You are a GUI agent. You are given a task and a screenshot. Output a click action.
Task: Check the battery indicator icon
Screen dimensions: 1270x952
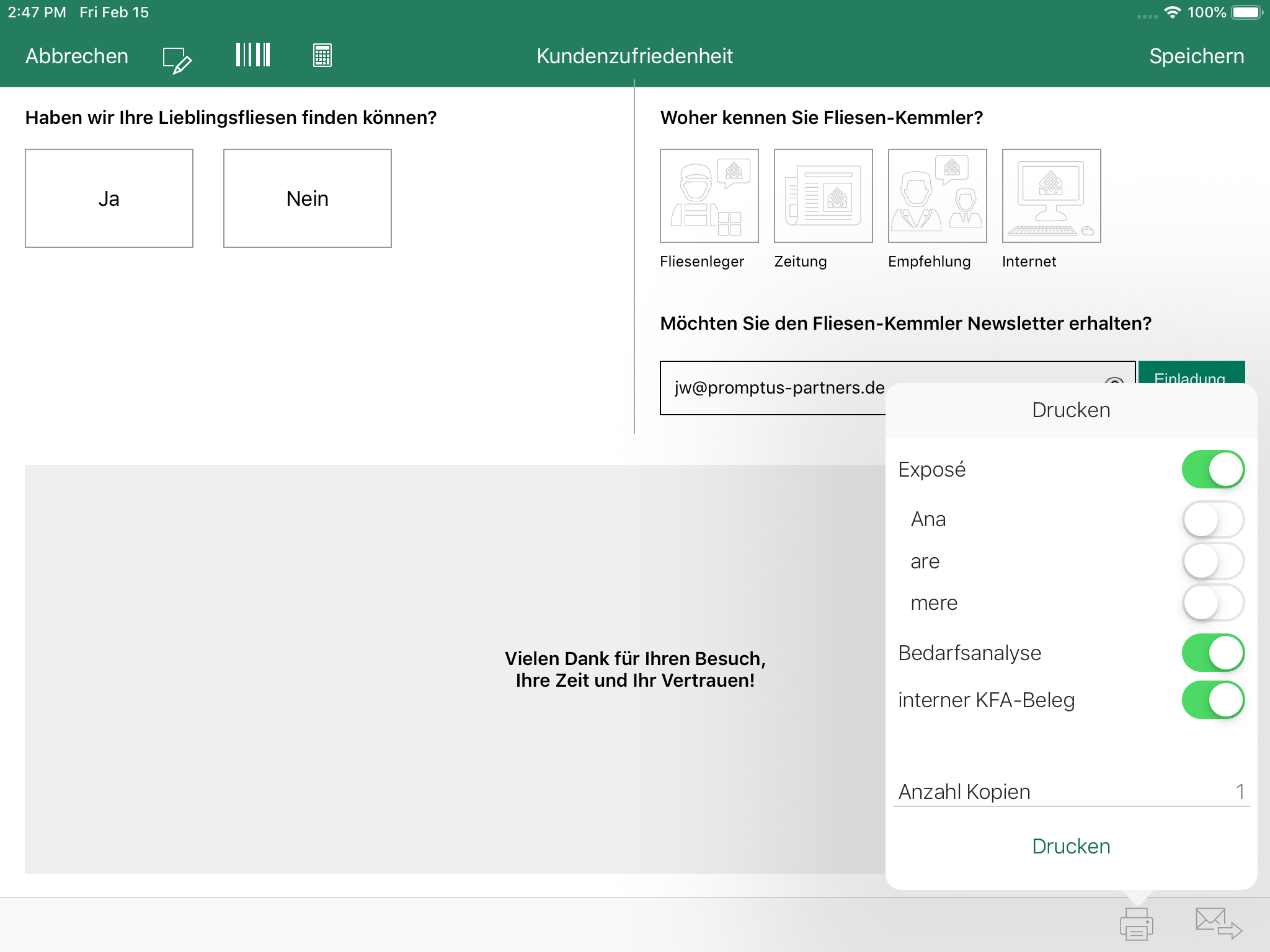1247,12
